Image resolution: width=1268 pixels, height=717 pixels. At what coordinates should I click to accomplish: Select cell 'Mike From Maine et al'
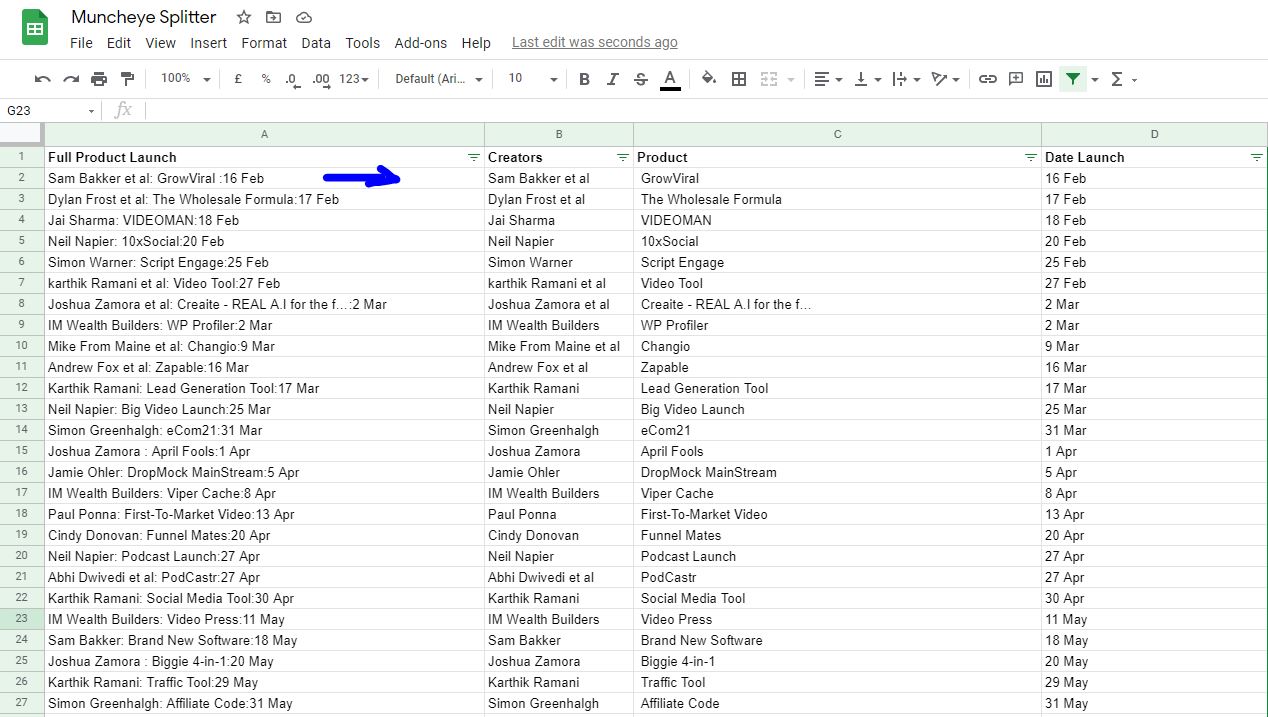pos(559,346)
